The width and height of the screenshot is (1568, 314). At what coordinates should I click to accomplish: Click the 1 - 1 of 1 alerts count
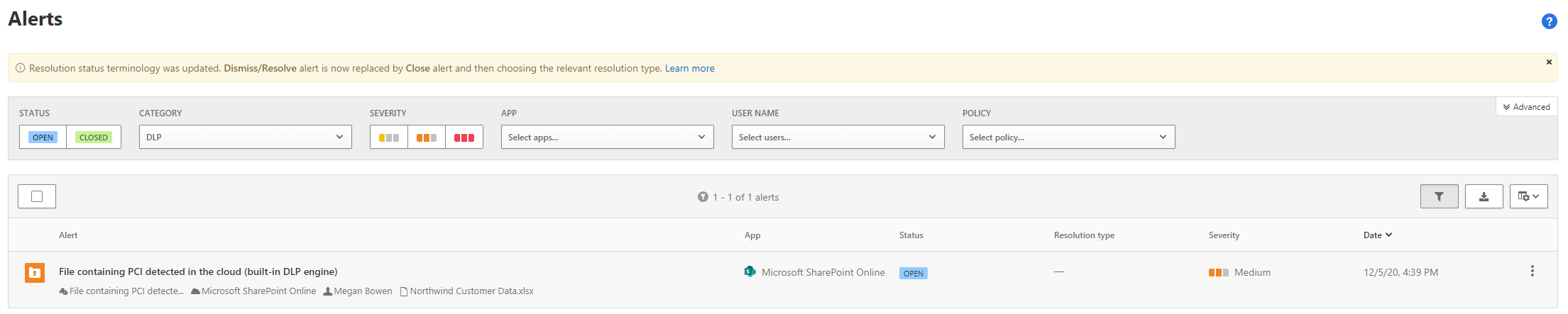point(745,197)
